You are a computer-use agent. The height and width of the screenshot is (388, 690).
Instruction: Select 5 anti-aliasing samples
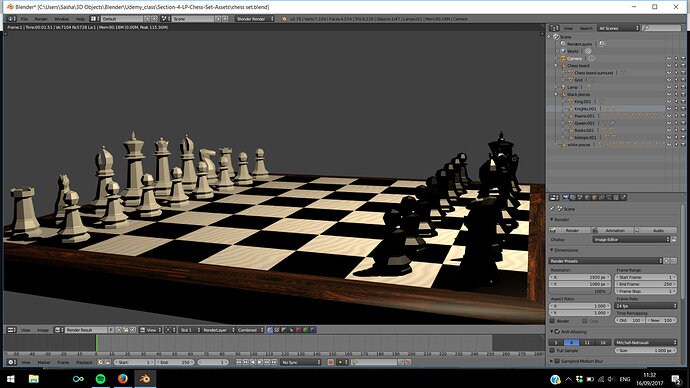[x=556, y=342]
